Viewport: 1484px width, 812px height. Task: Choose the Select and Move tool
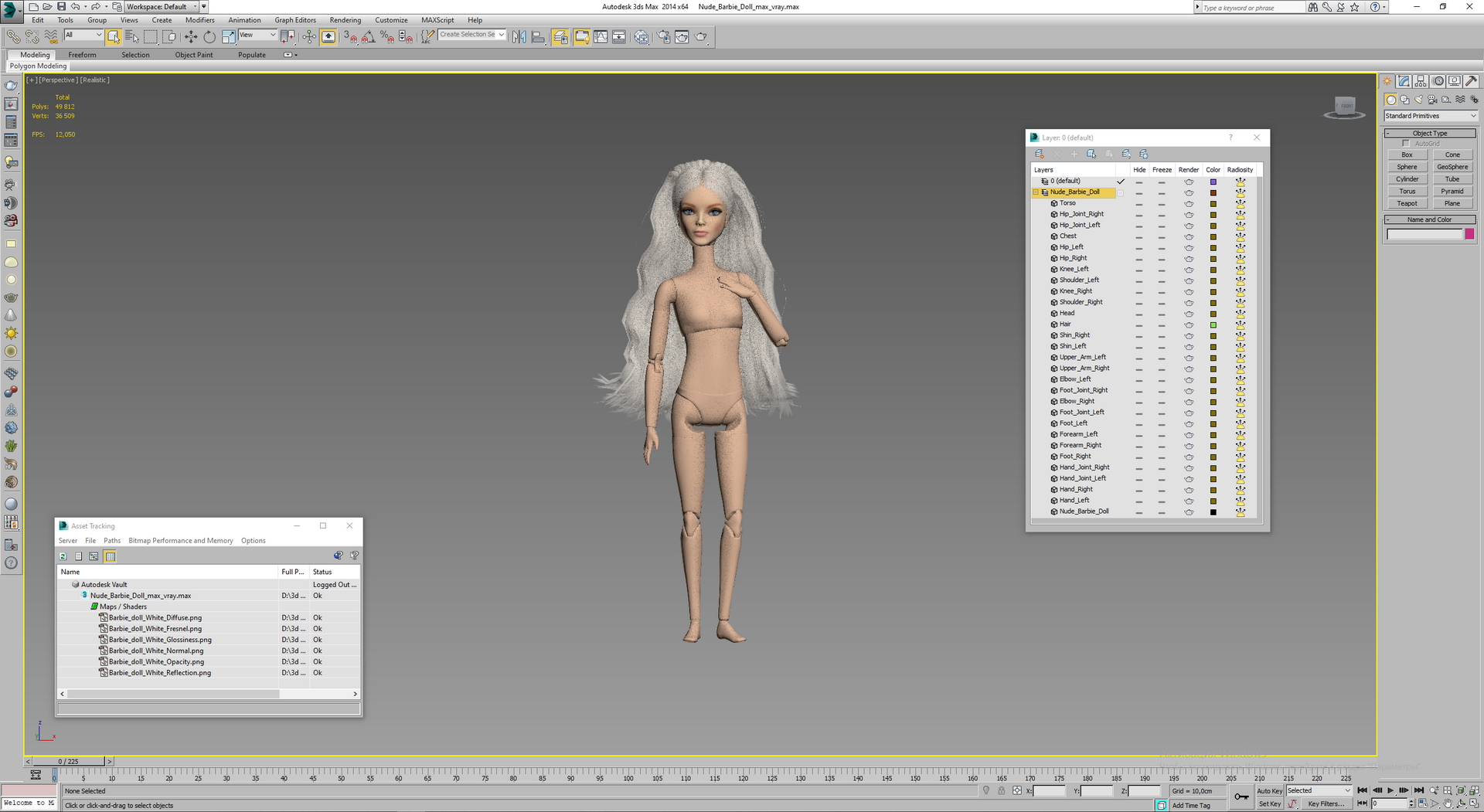point(191,36)
